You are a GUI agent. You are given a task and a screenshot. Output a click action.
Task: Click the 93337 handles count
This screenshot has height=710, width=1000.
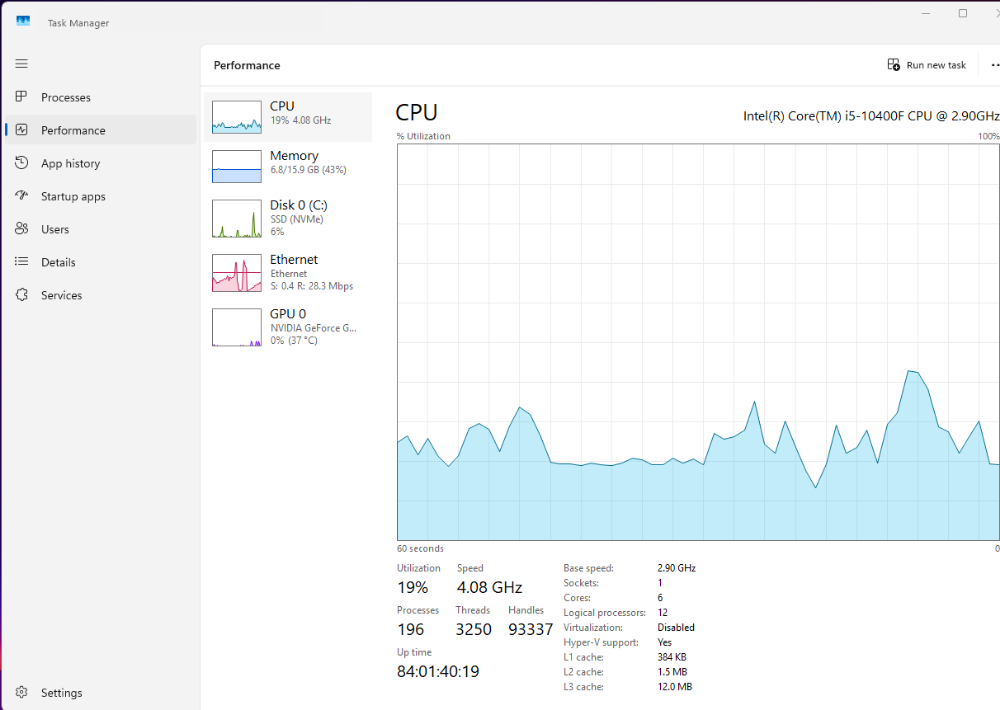pyautogui.click(x=530, y=630)
